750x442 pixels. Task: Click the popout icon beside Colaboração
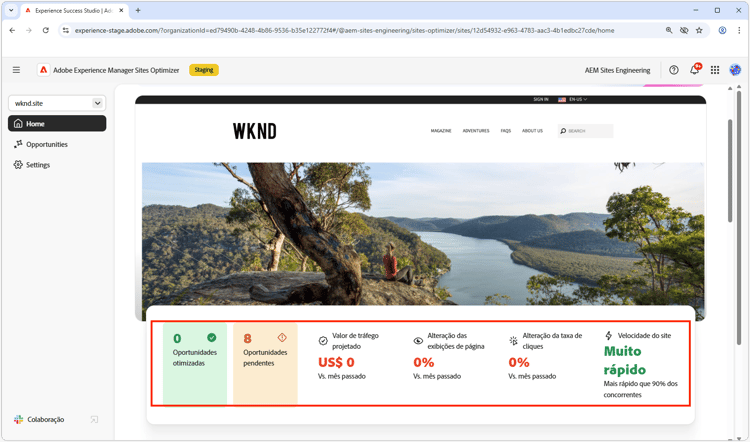(94, 420)
